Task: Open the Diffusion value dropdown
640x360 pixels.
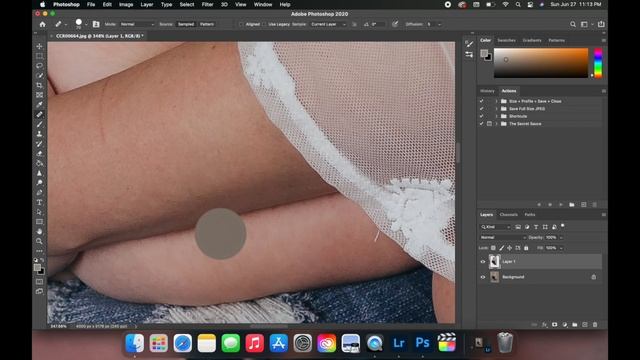Action: click(440, 24)
